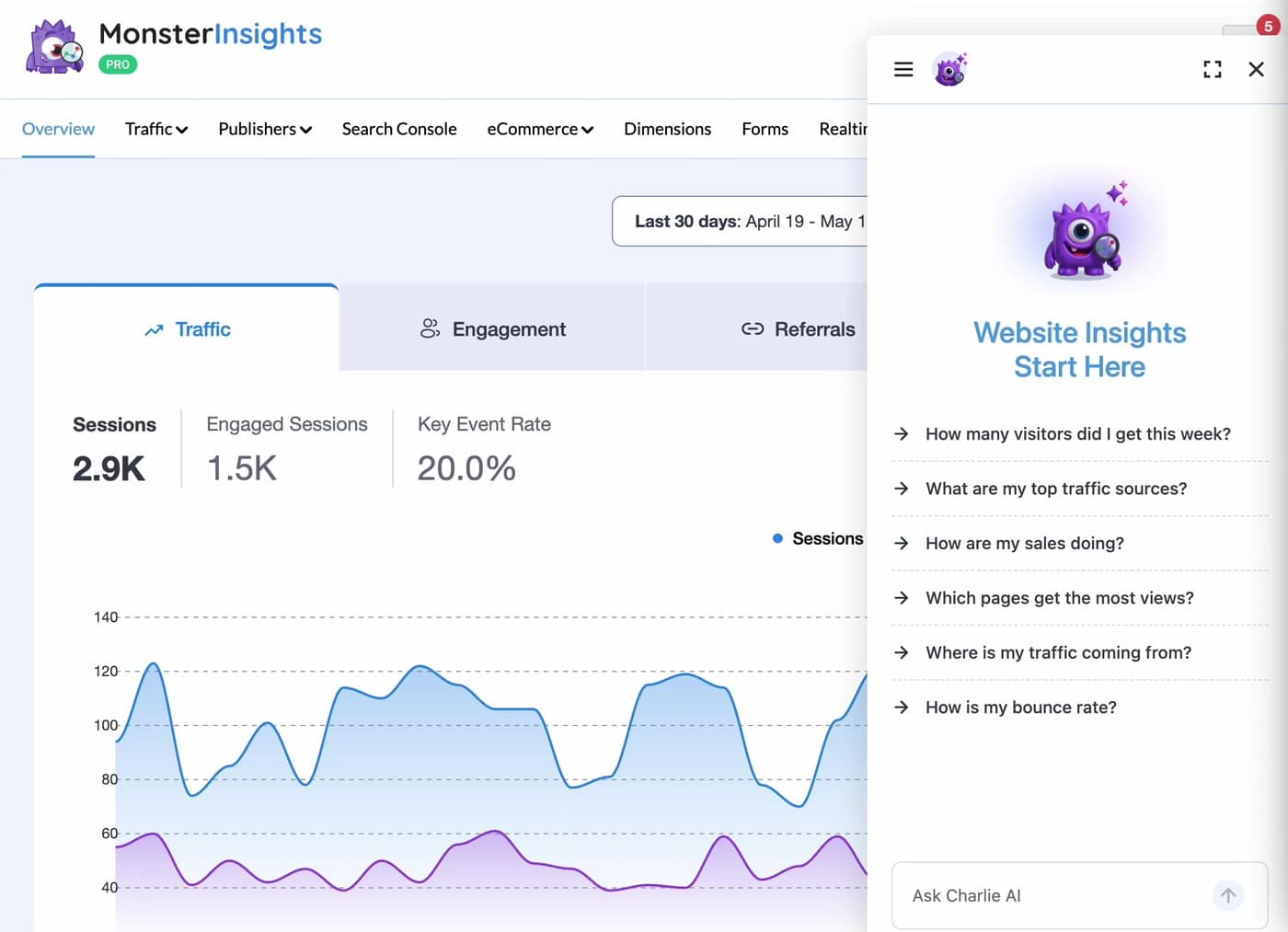Open the chat panel hamburger menu
Viewport: 1288px width, 932px height.
[903, 69]
